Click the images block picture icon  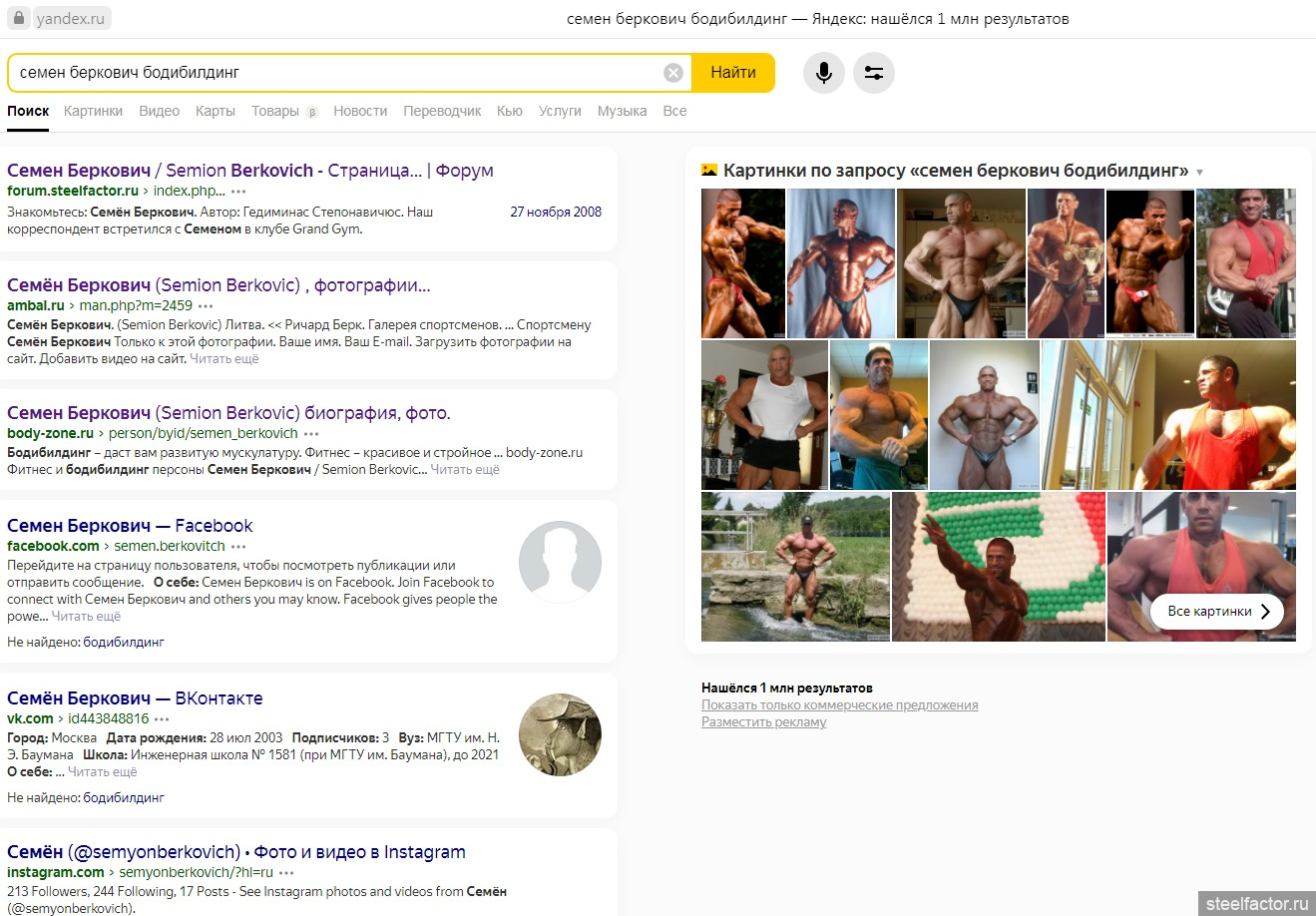[709, 171]
